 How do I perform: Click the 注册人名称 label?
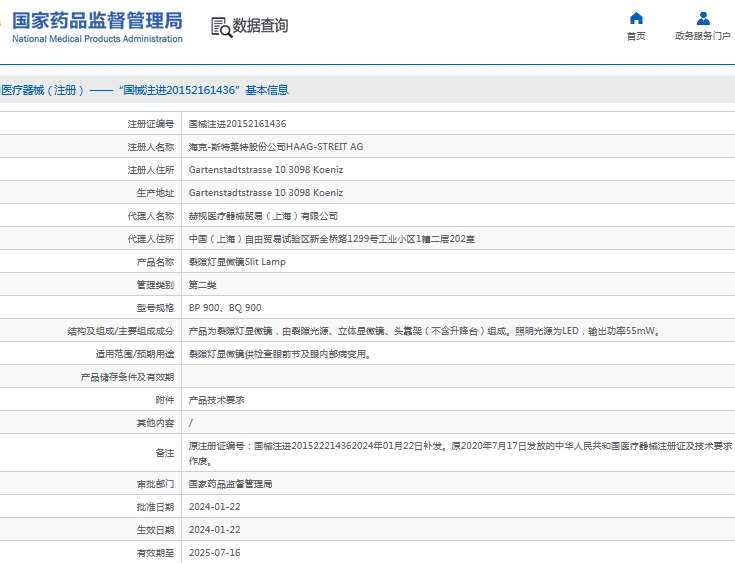pos(150,147)
